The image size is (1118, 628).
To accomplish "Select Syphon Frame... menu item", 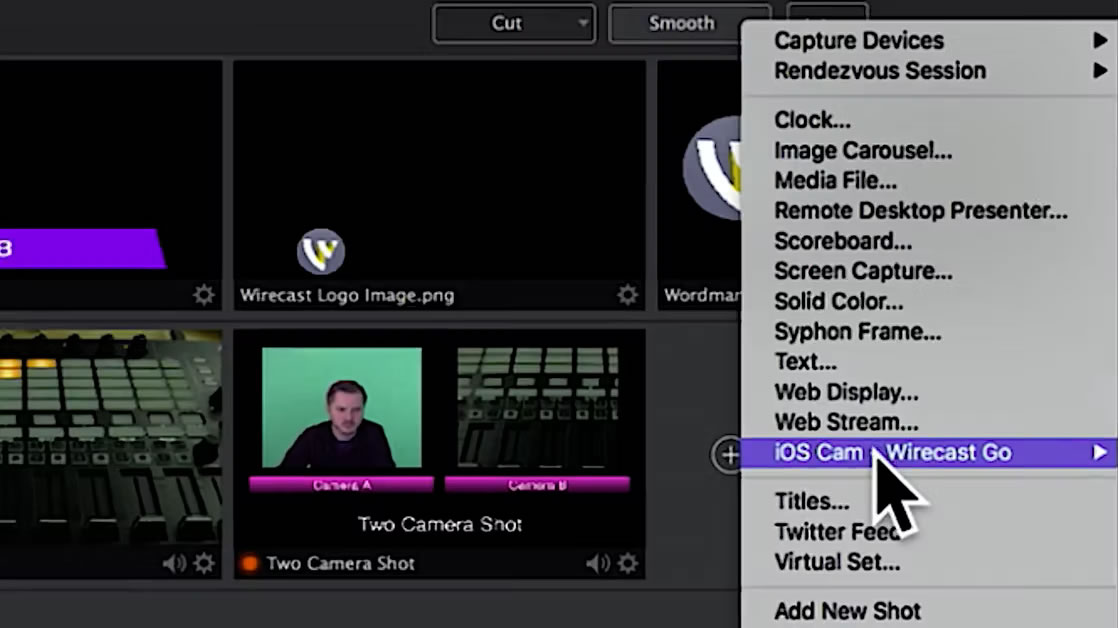I will pyautogui.click(x=857, y=331).
